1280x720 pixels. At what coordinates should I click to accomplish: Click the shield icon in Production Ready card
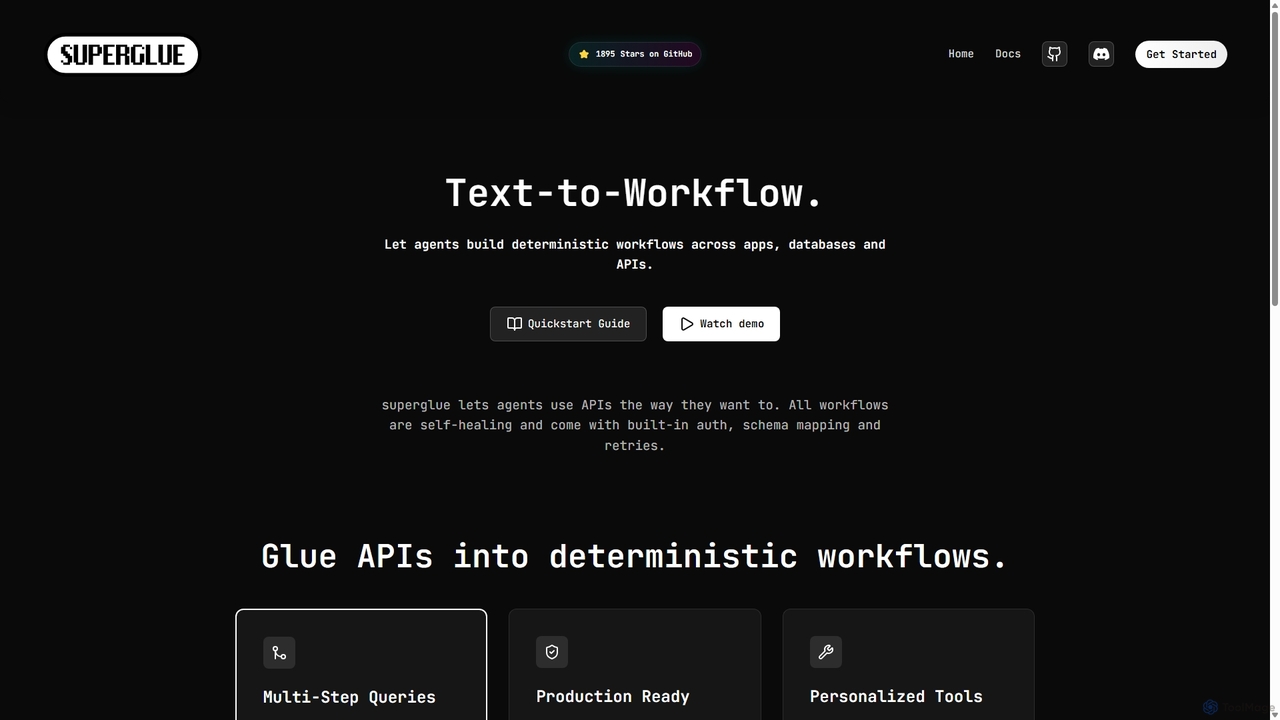pyautogui.click(x=552, y=652)
